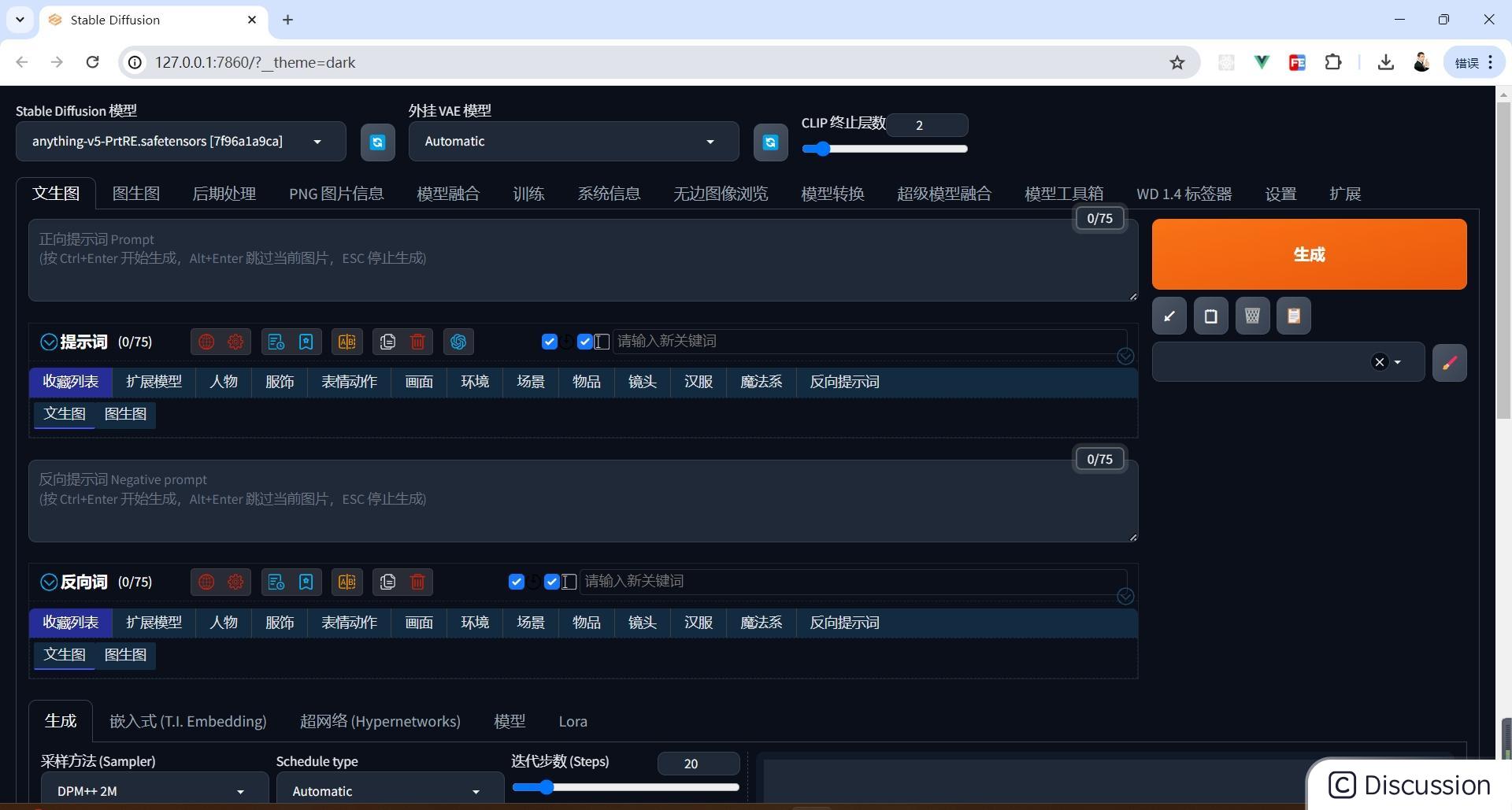The width and height of the screenshot is (1512, 810).
Task: Refresh the Stable Diffusion model list
Action: click(377, 142)
